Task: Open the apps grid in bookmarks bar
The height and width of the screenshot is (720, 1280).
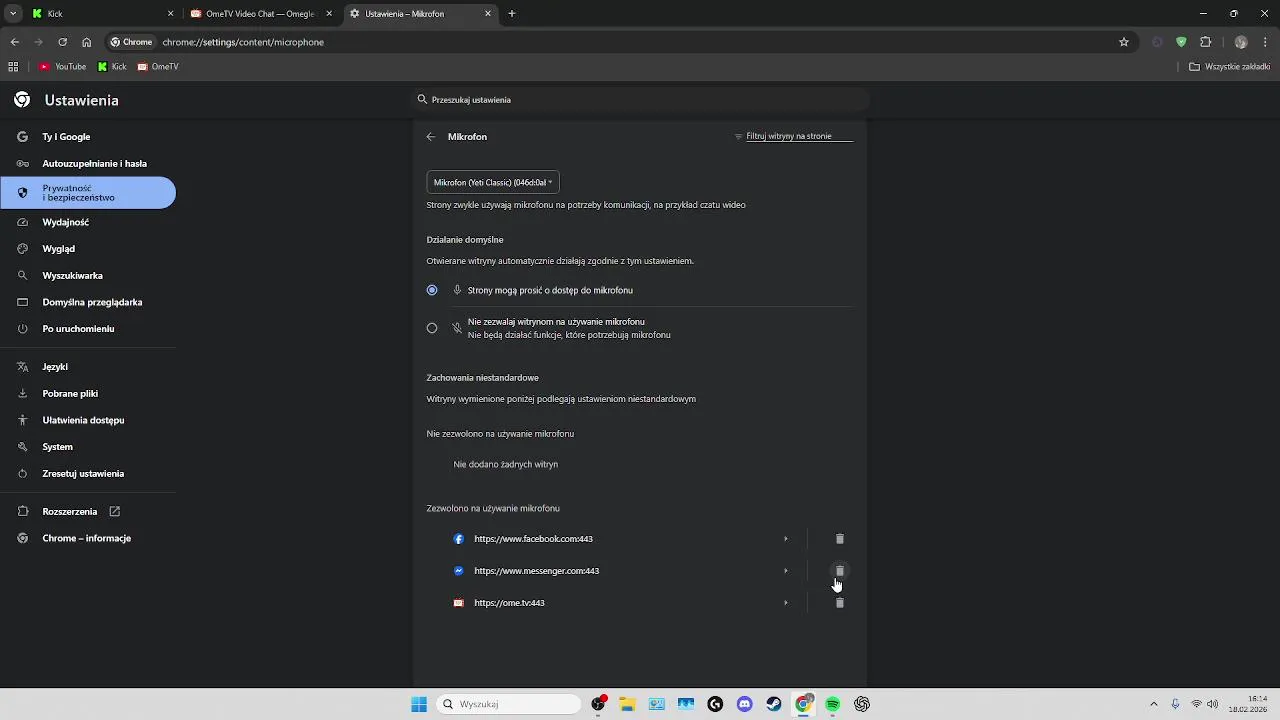Action: (13, 67)
